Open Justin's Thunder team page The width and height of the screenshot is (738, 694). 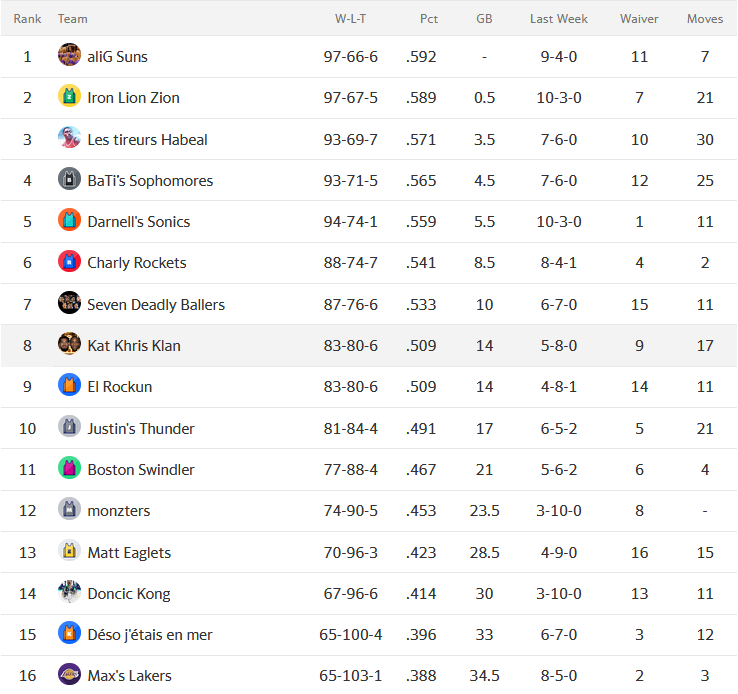[x=141, y=429]
